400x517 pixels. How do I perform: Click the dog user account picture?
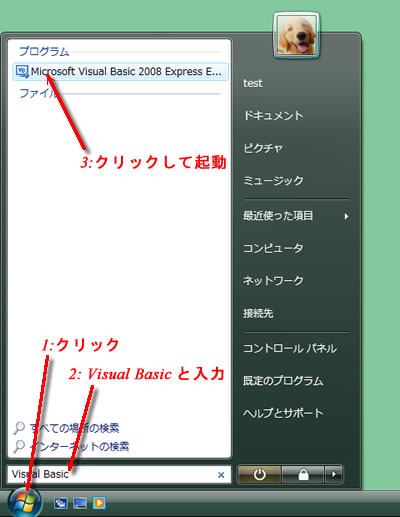point(296,36)
